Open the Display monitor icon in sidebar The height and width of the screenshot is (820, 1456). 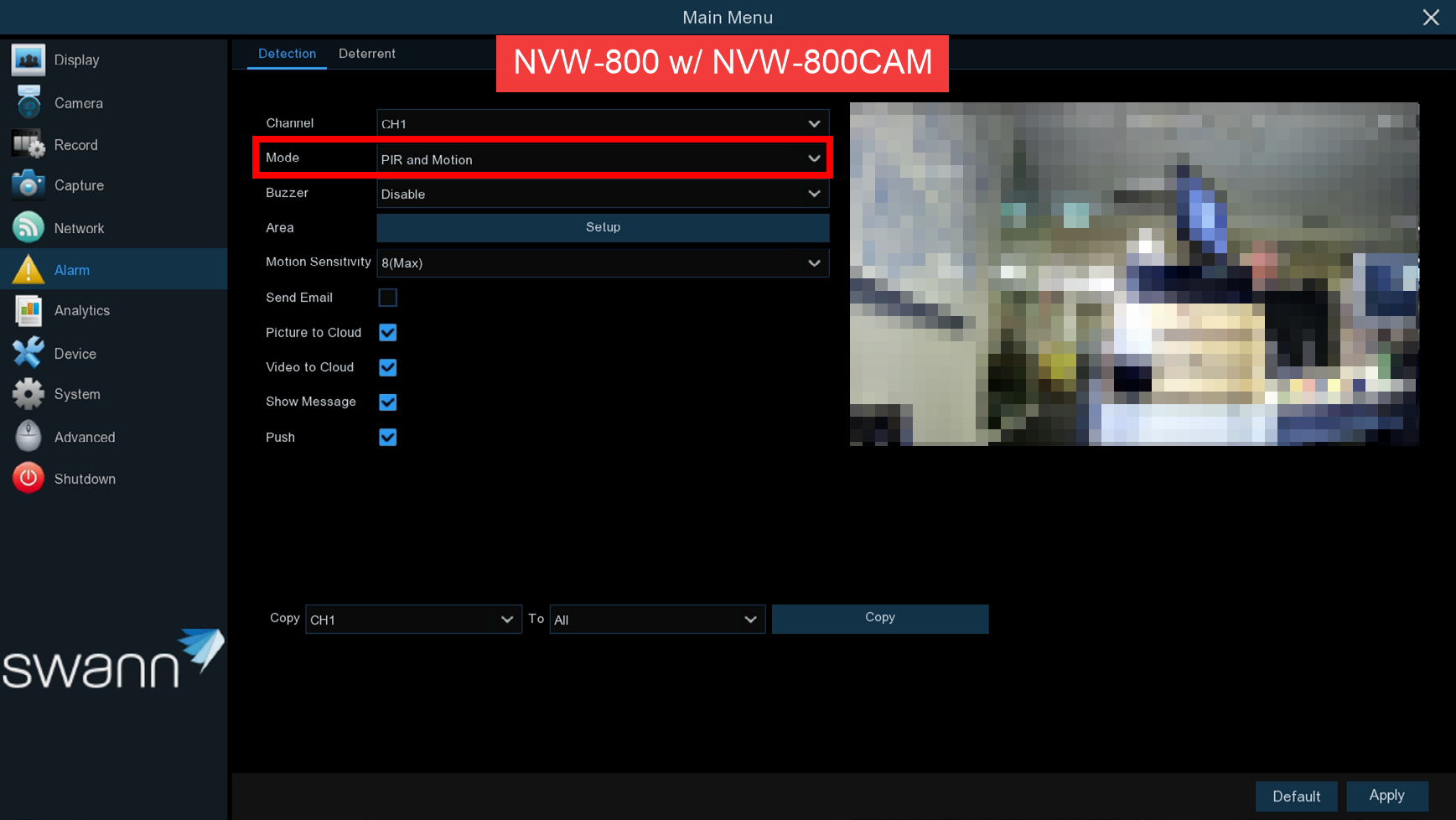pos(28,60)
